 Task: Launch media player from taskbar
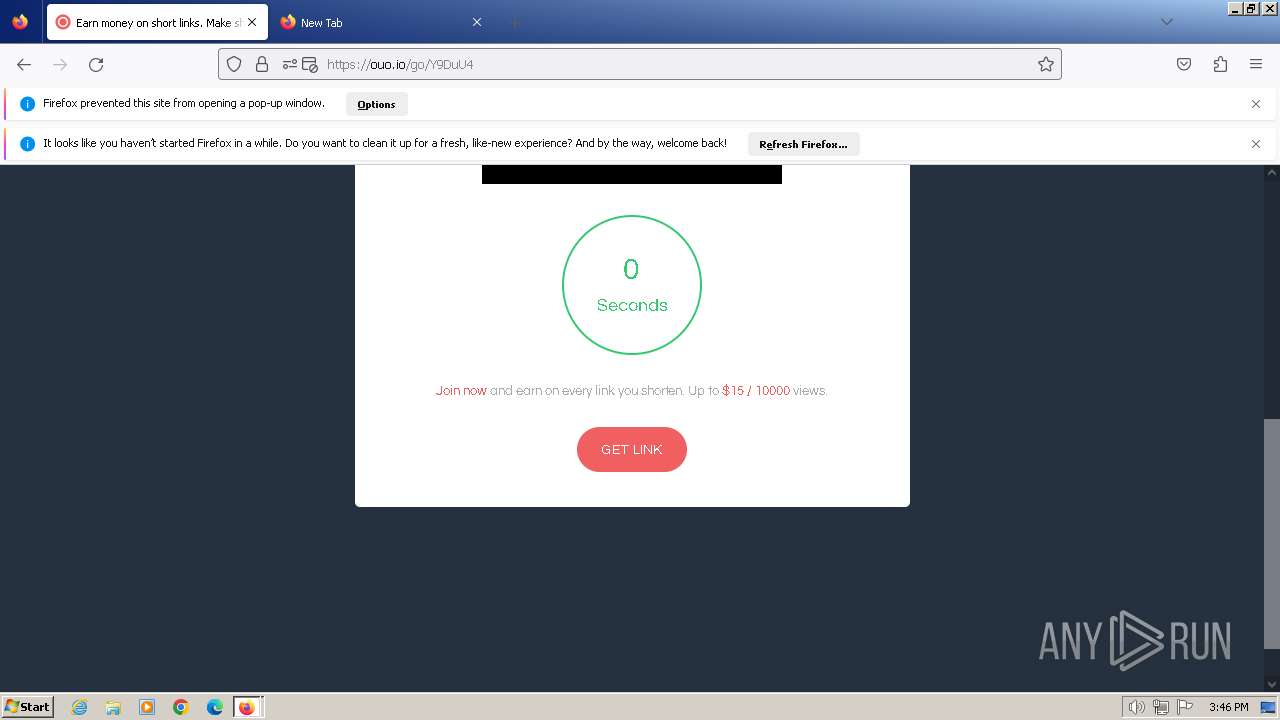point(147,707)
